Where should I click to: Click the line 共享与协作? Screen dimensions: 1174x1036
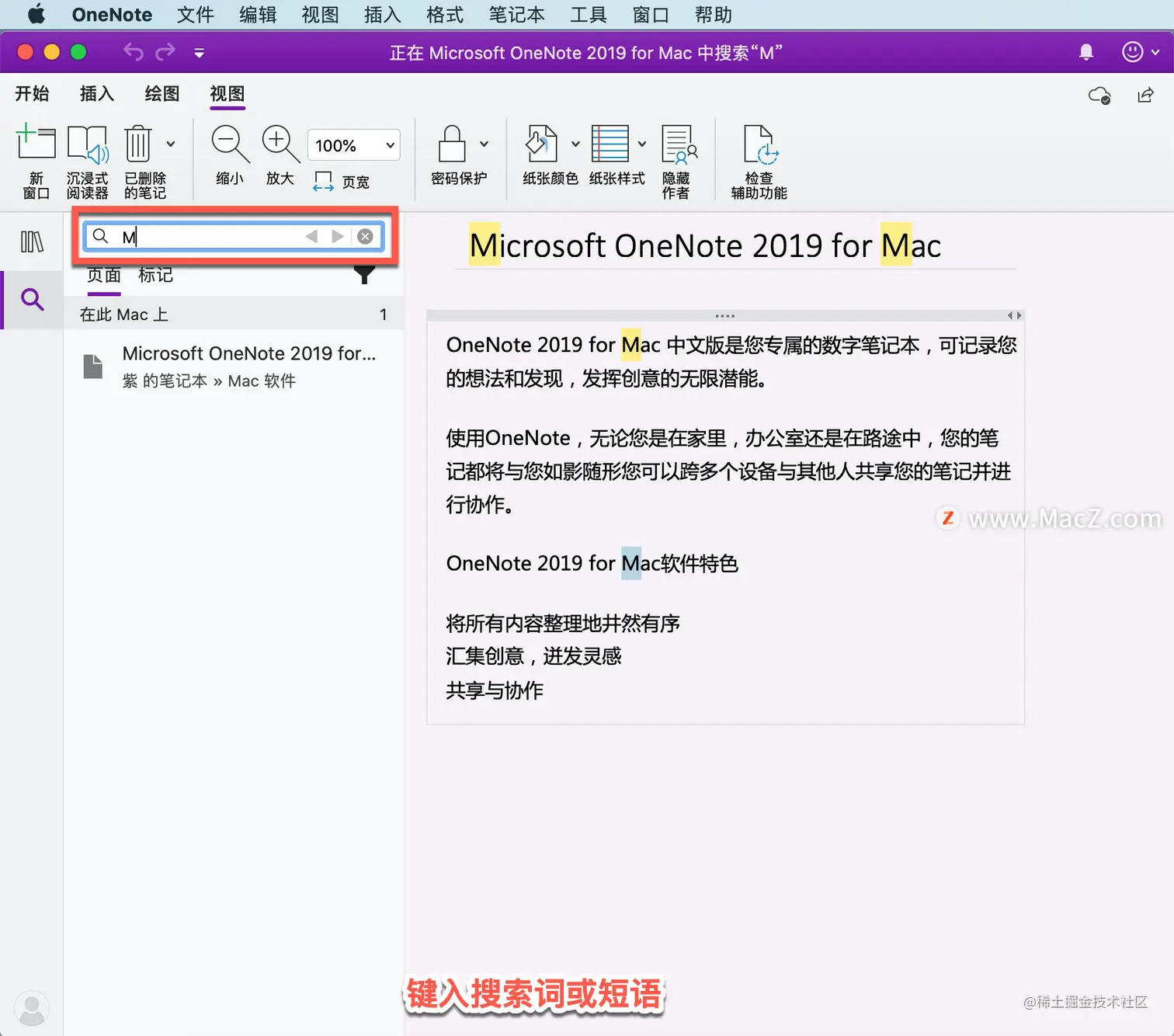(x=495, y=690)
